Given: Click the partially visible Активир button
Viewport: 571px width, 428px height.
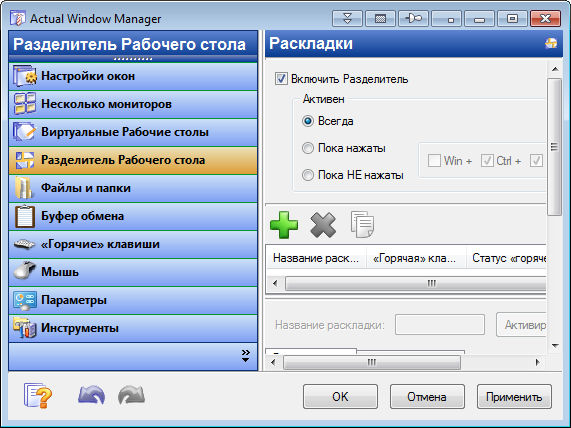Looking at the screenshot, I should click(x=521, y=324).
